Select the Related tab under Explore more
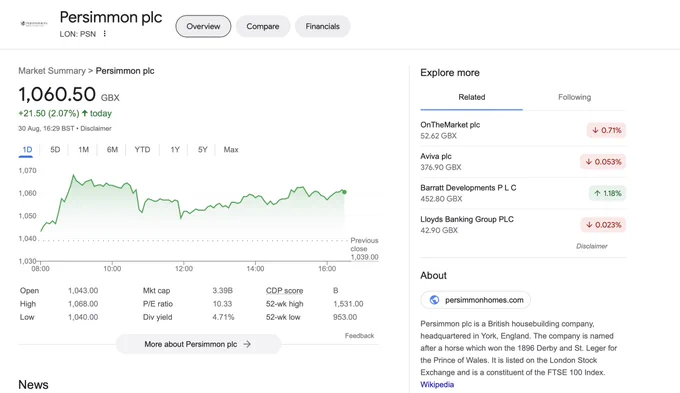Image resolution: width=680 pixels, height=393 pixels. (471, 97)
